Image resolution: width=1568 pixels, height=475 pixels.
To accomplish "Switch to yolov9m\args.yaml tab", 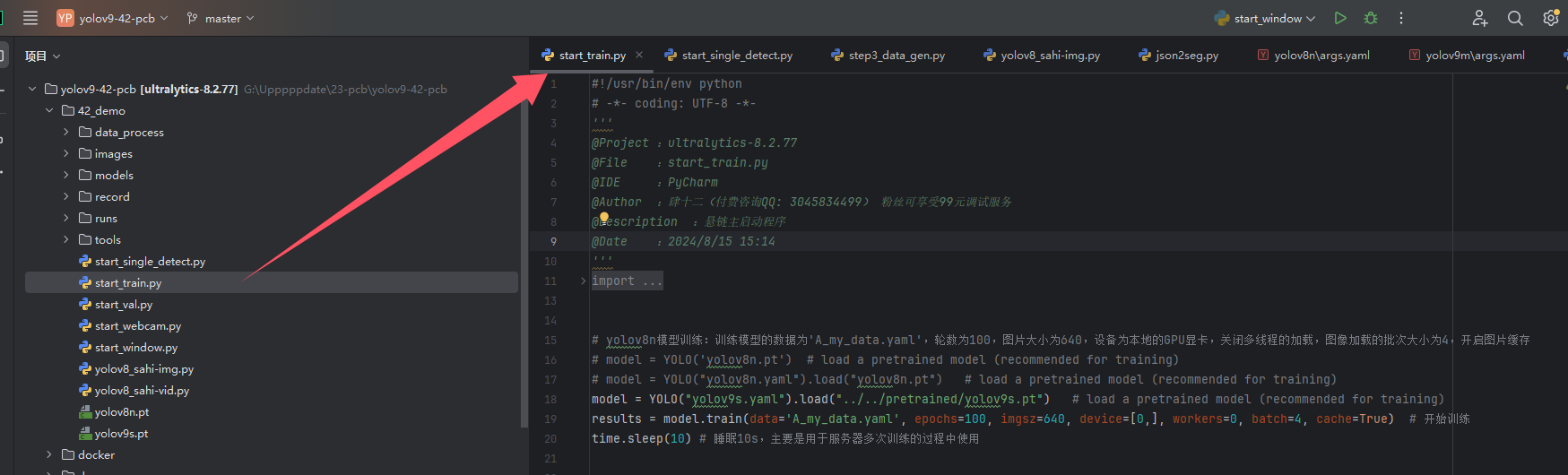I will [x=1466, y=56].
